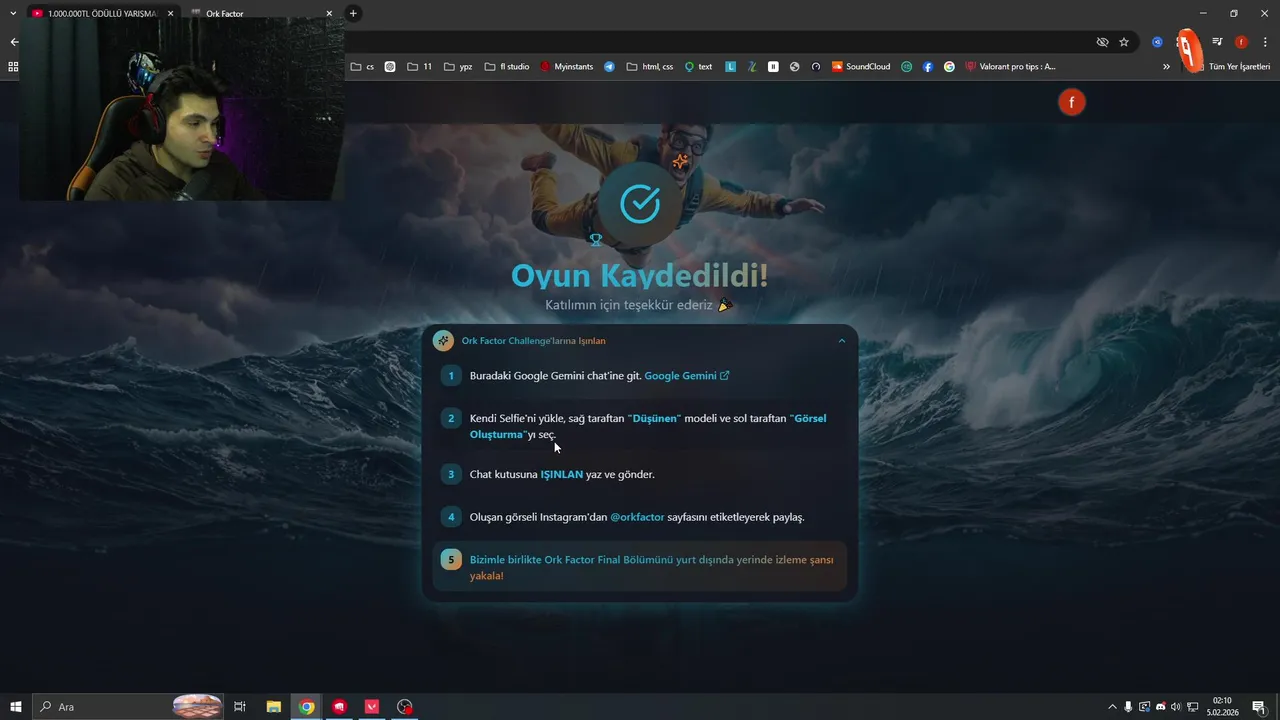Open the network tray icon

[1192, 707]
